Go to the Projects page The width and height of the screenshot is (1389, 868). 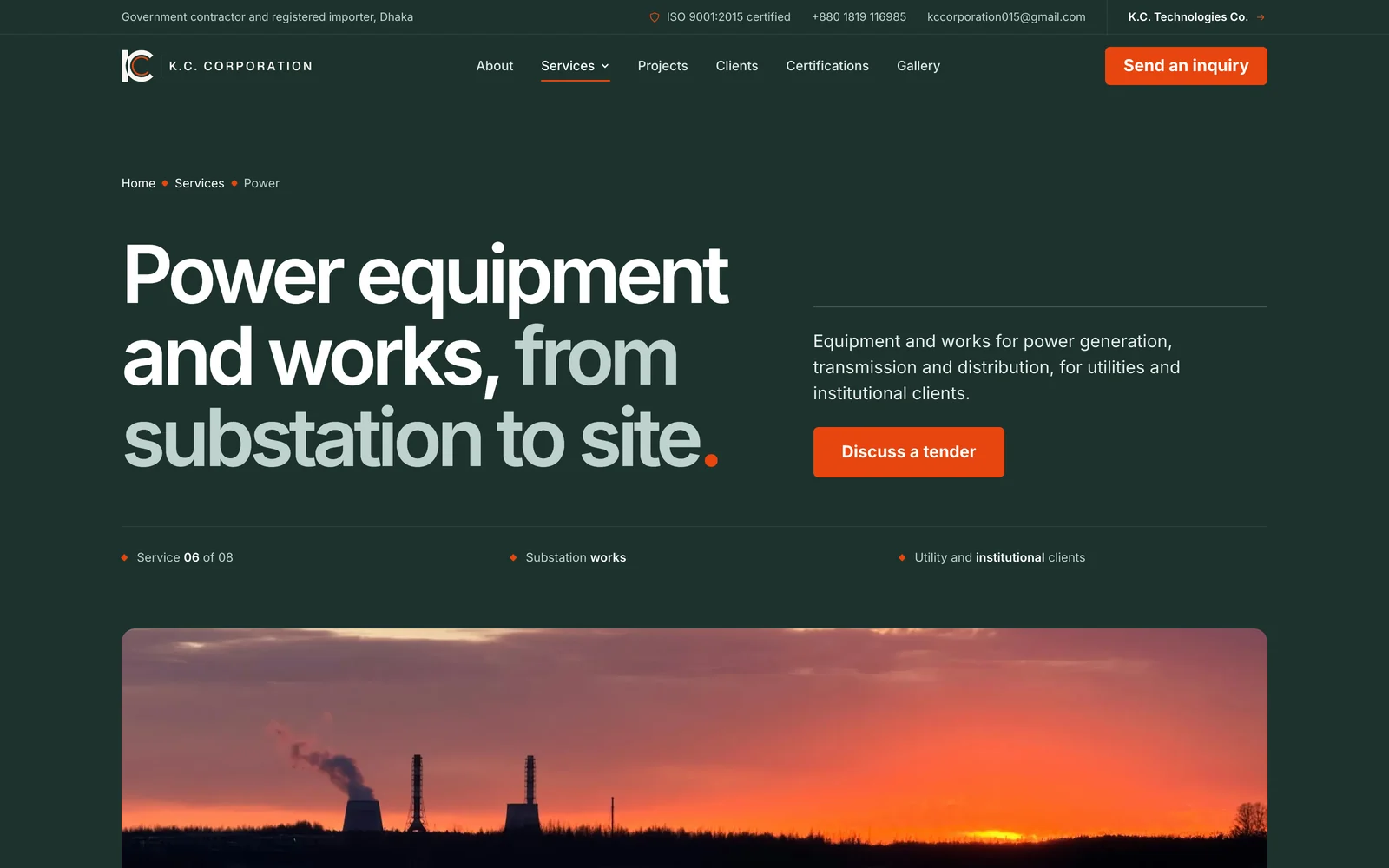[662, 66]
